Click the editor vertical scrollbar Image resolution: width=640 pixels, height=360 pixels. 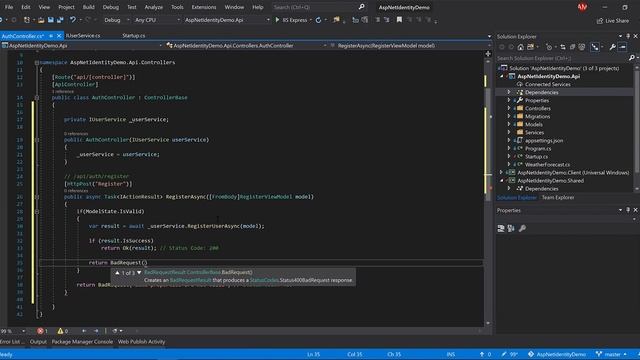point(488,192)
